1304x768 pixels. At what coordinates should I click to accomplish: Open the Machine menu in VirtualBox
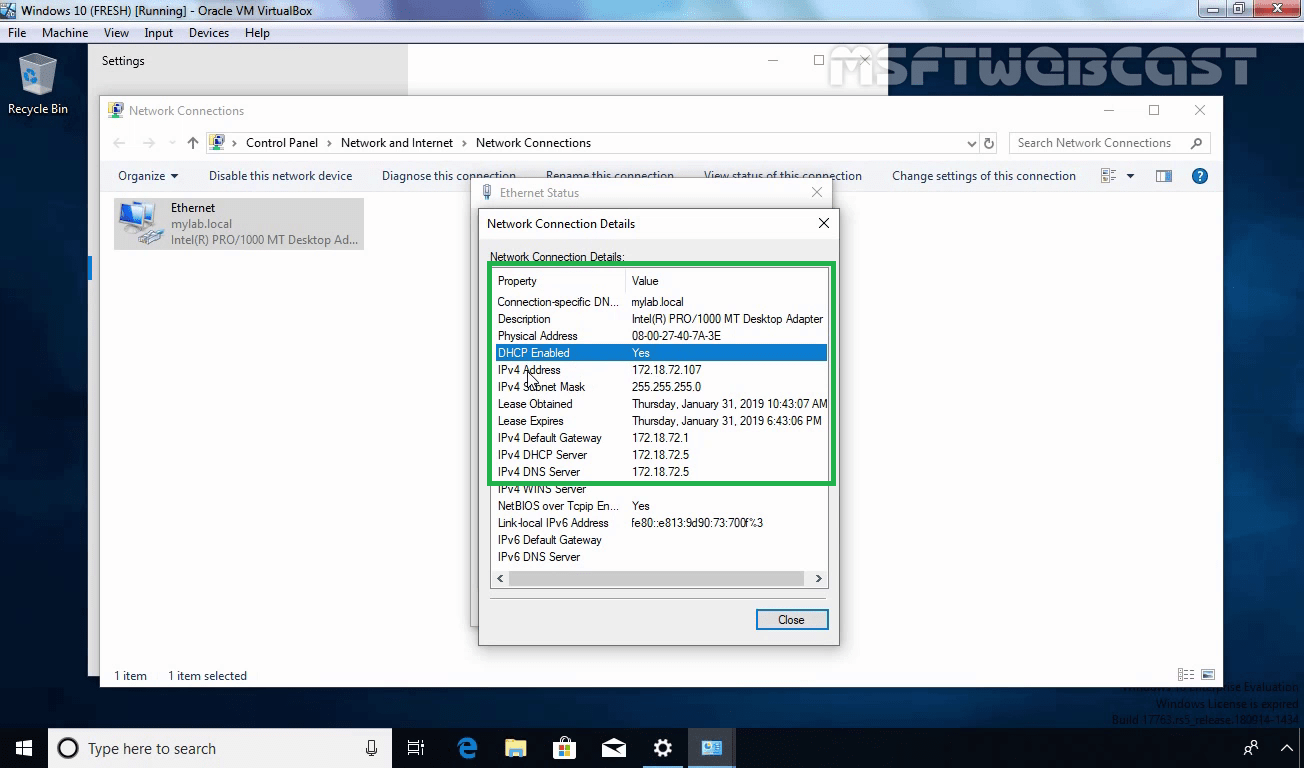(65, 32)
